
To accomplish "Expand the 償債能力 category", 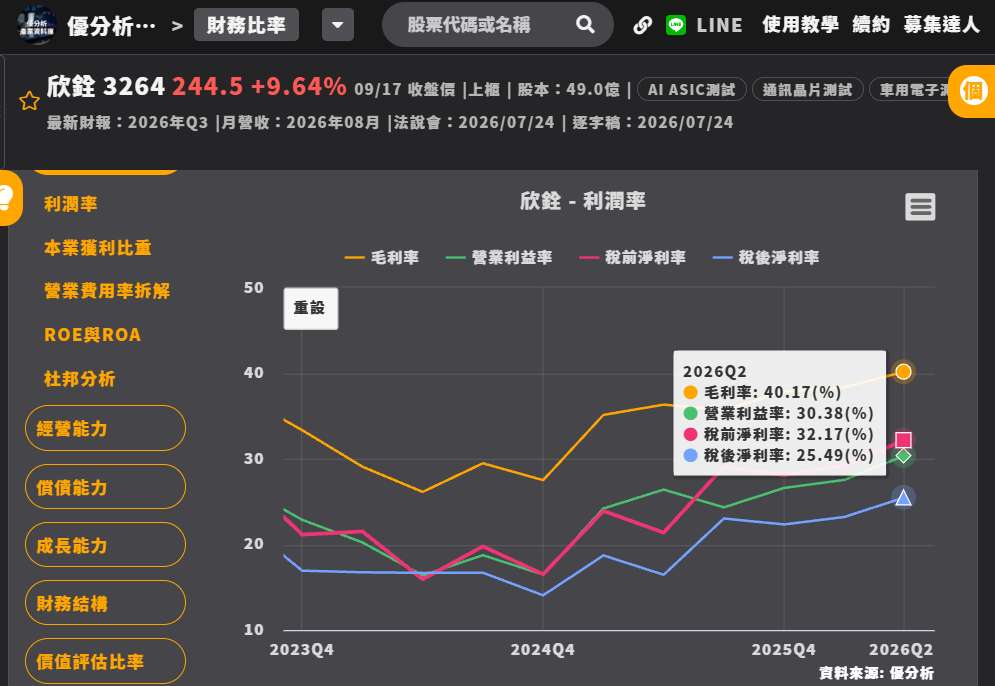I will pyautogui.click(x=105, y=487).
